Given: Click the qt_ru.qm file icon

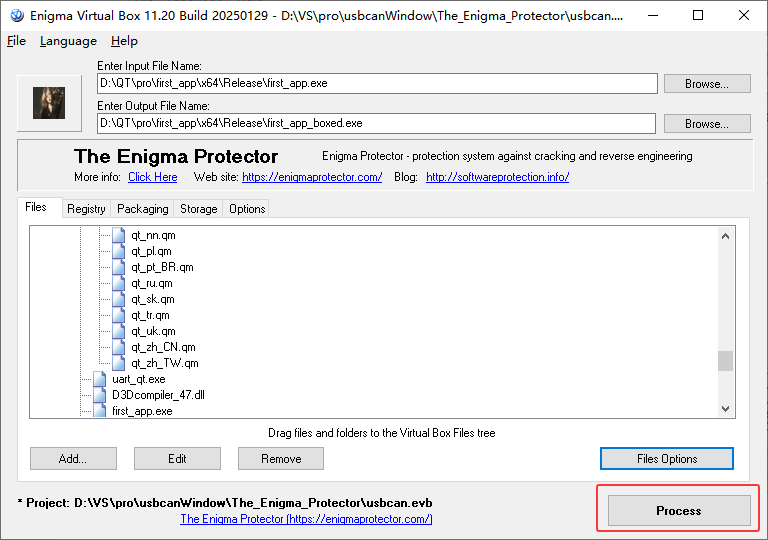Looking at the screenshot, I should [x=119, y=283].
